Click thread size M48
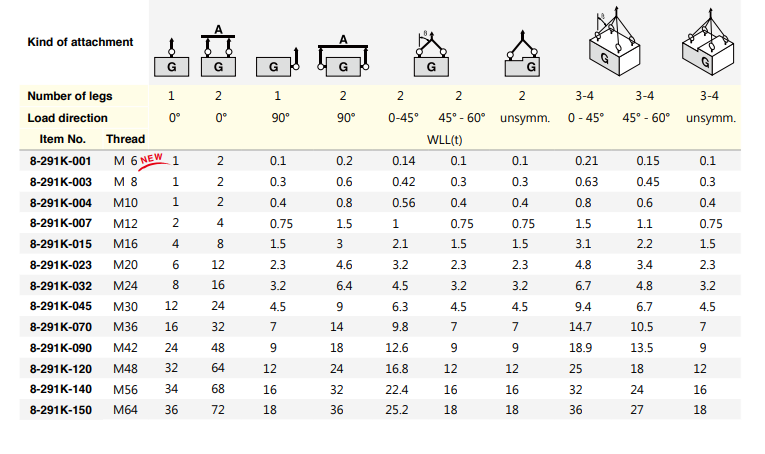Image resolution: width=765 pixels, height=454 pixels. tap(125, 369)
